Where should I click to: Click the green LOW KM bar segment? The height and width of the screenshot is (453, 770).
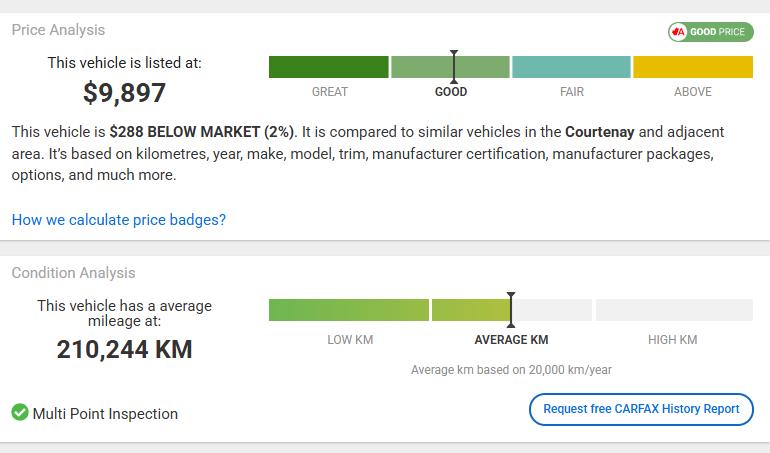[349, 310]
